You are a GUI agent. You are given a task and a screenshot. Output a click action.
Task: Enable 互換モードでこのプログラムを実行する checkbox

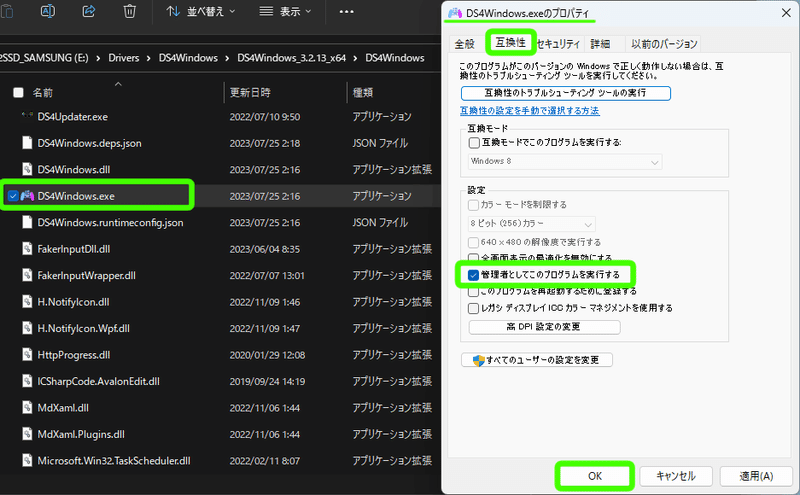tap(474, 143)
